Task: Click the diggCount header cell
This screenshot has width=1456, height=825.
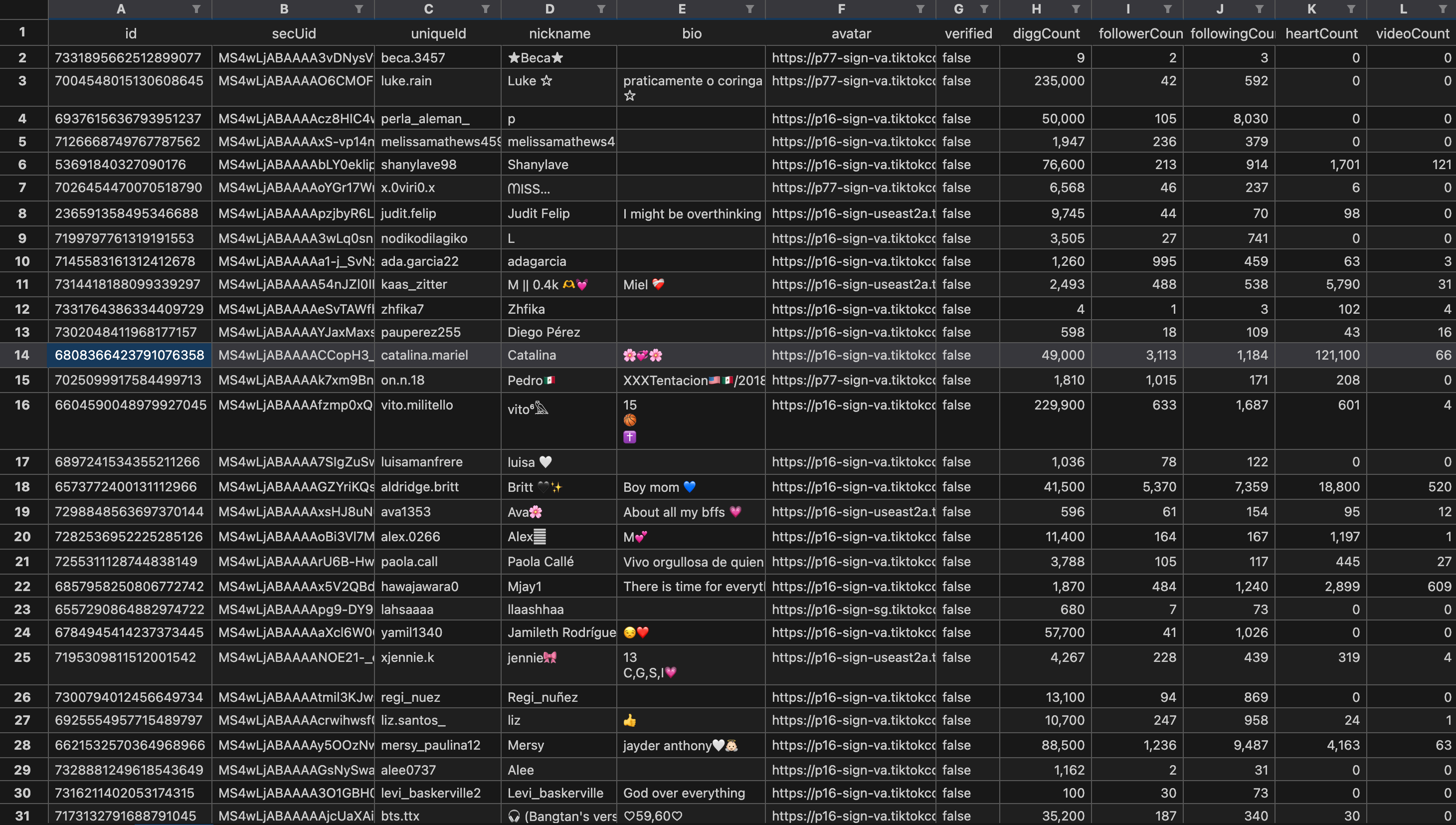Action: (x=1046, y=33)
